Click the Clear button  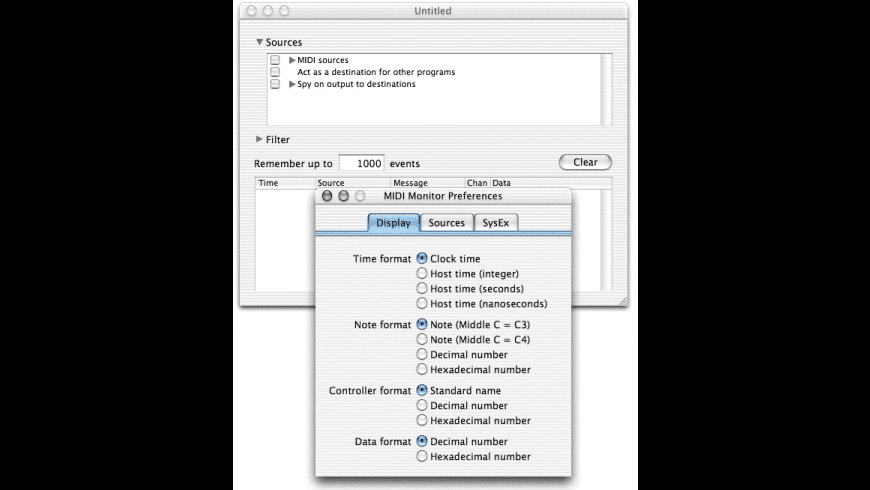(x=585, y=162)
